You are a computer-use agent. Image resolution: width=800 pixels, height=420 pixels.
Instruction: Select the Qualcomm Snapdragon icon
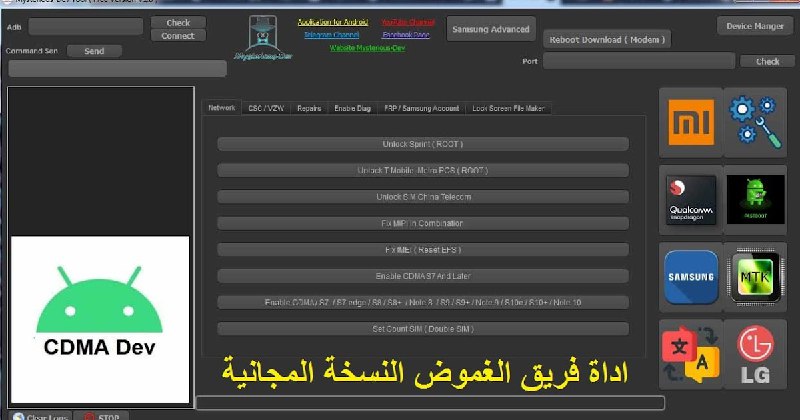coord(691,200)
